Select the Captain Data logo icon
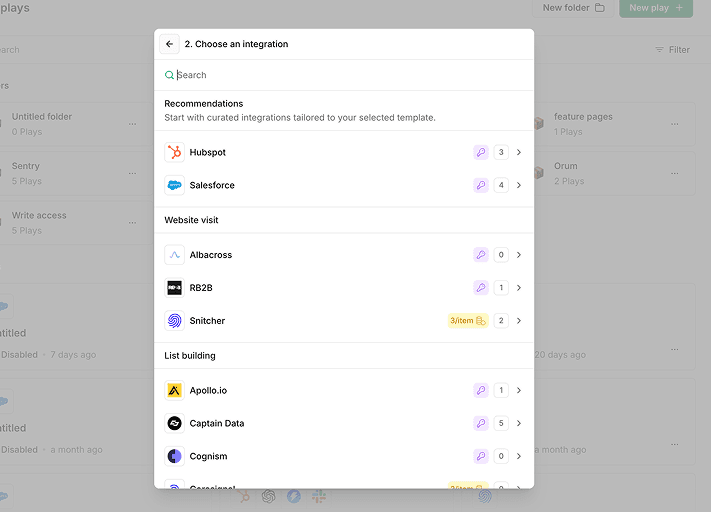 [175, 423]
